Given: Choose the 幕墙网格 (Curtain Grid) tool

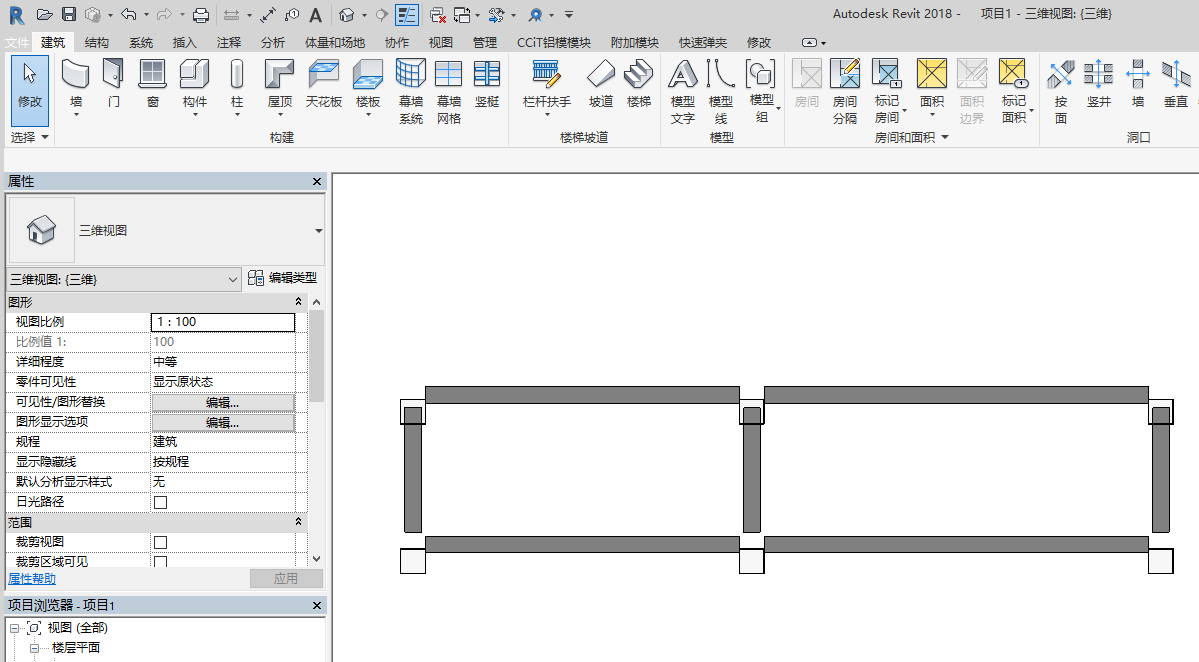Looking at the screenshot, I should 449,92.
